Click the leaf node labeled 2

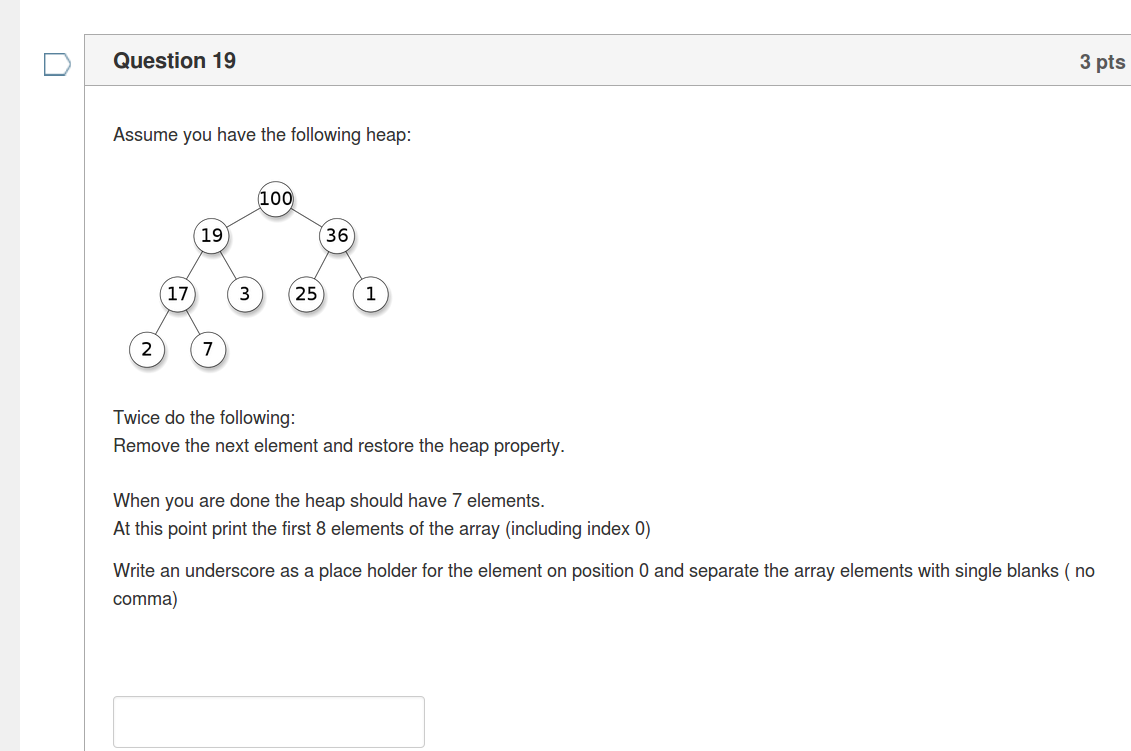147,349
